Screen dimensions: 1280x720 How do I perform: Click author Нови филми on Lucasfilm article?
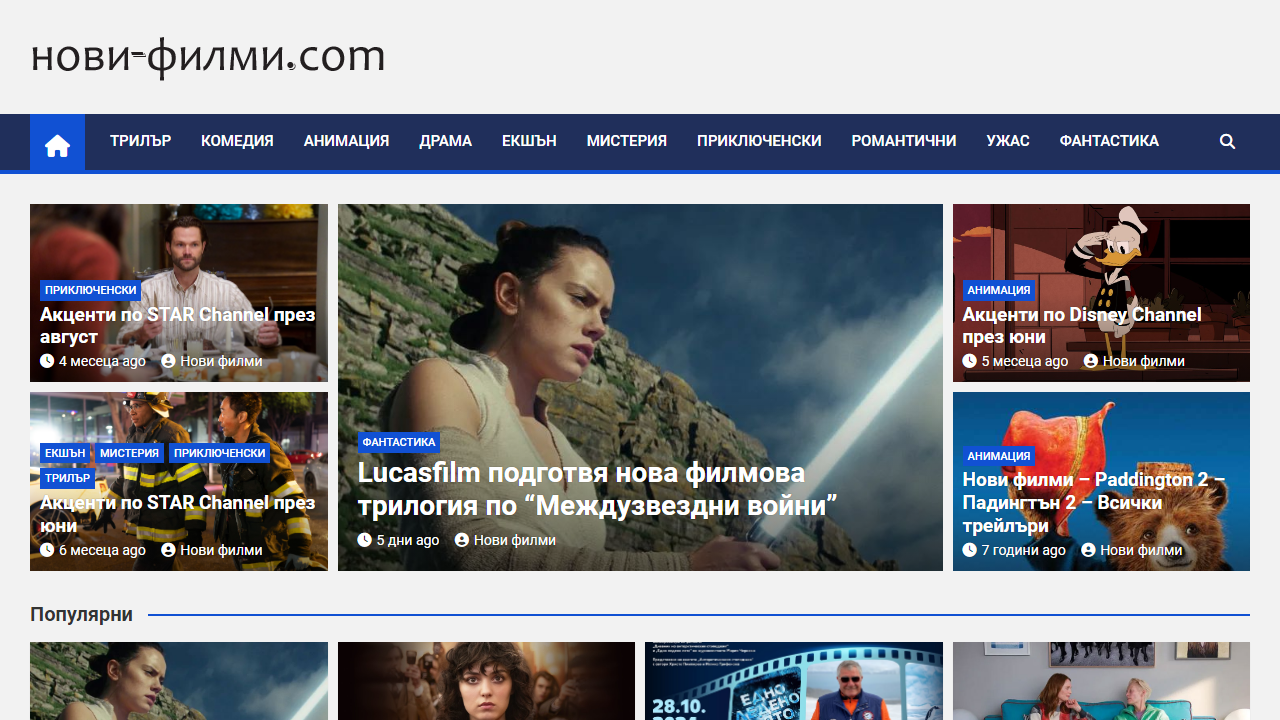(515, 540)
